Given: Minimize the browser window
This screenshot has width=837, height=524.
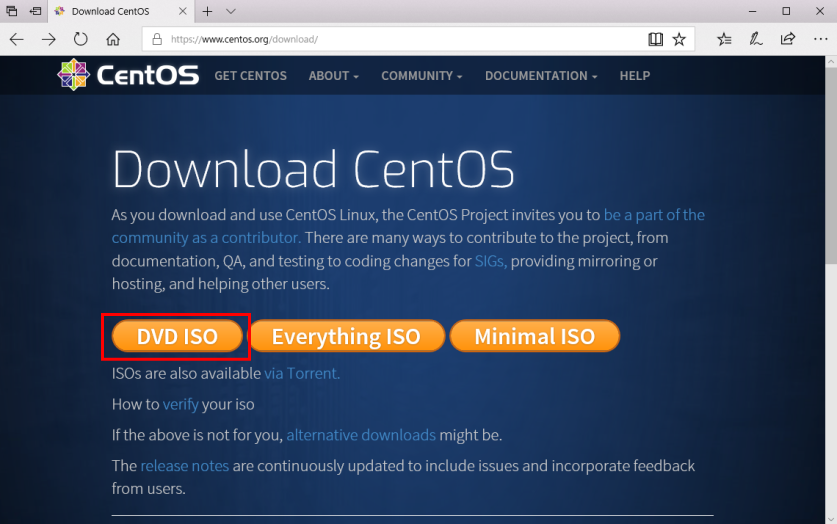Looking at the screenshot, I should click(752, 11).
